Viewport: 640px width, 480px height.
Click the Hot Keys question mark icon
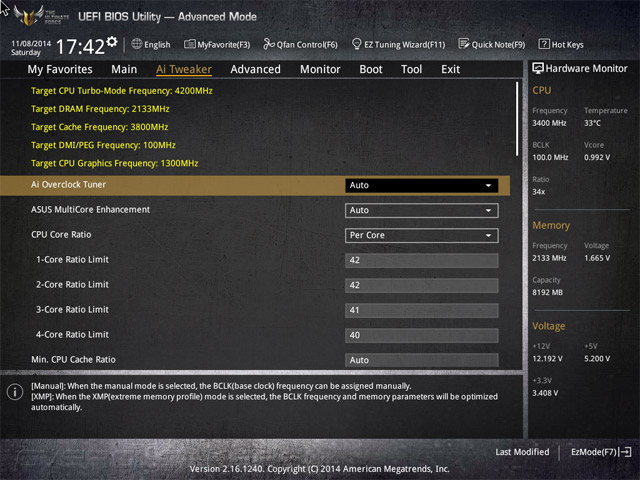point(544,44)
